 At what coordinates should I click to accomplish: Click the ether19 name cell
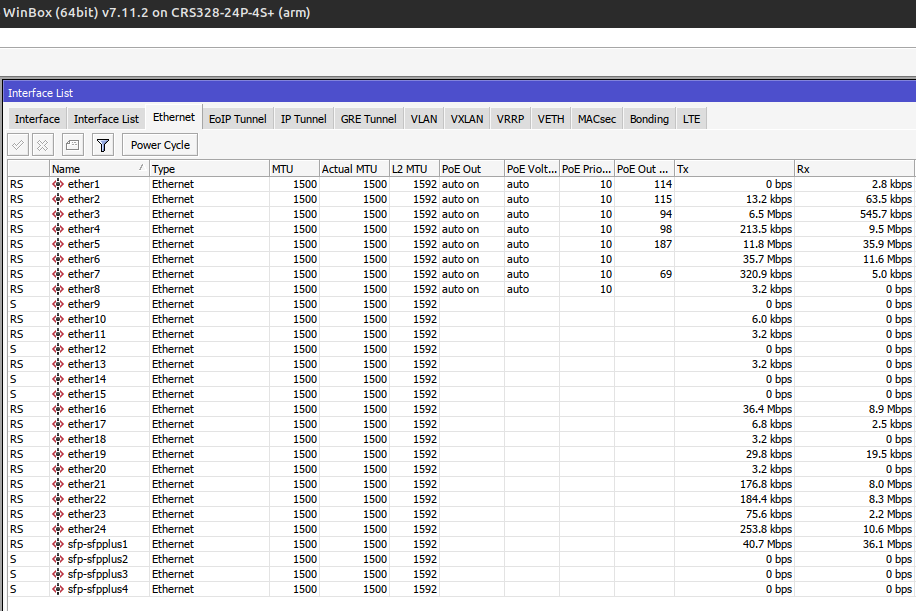[99, 454]
